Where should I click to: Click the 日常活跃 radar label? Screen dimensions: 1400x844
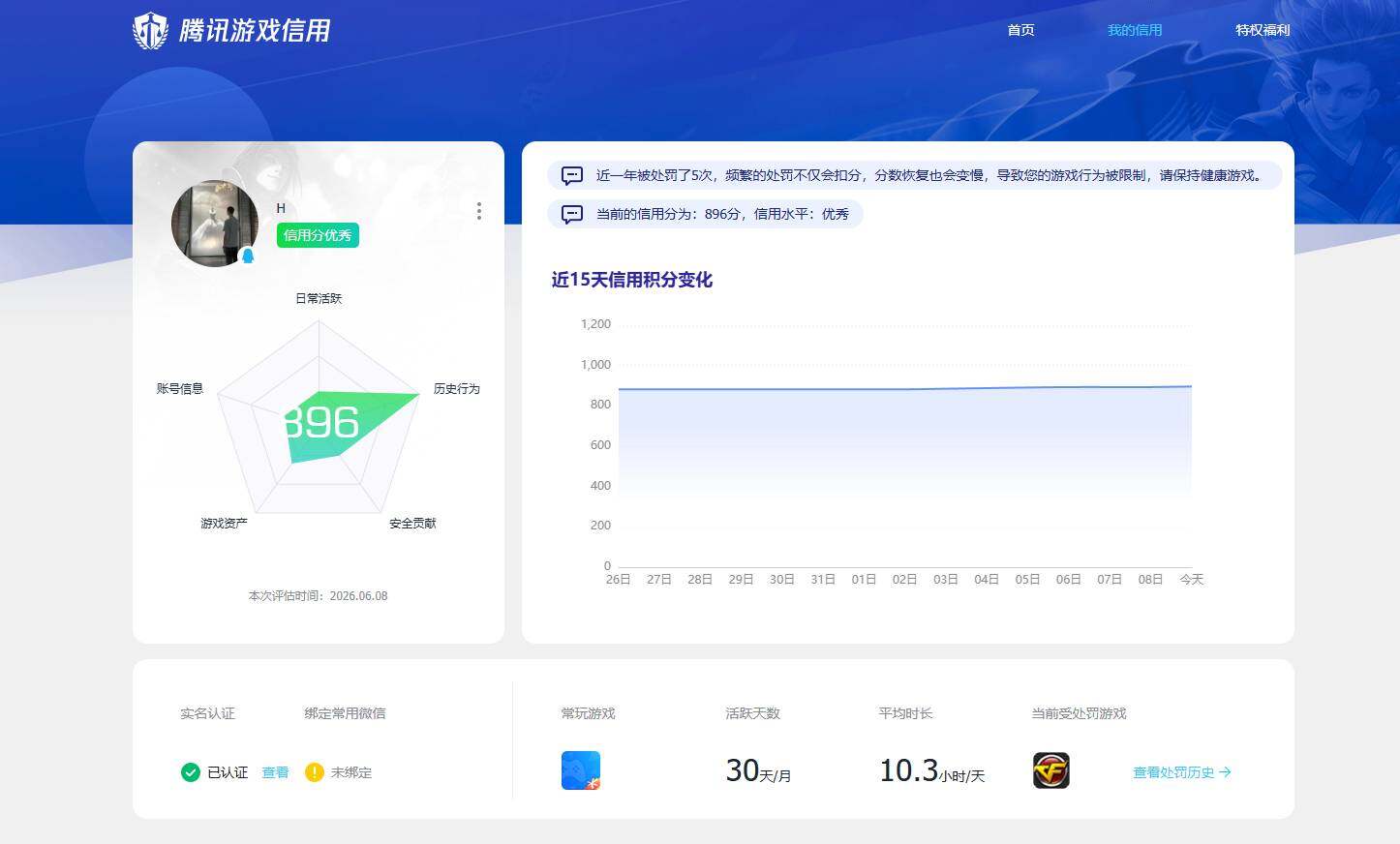[319, 298]
